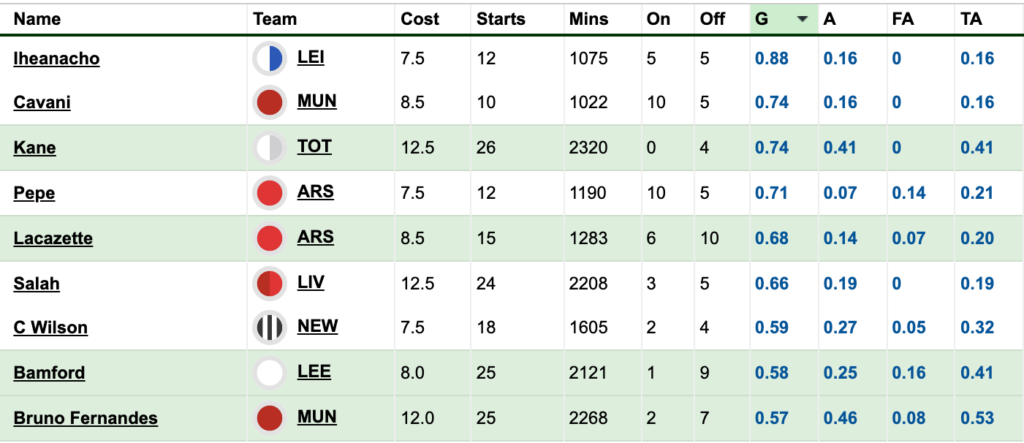Viewport: 1024px width, 443px height.
Task: Sort the table by the Cost column
Action: click(420, 20)
